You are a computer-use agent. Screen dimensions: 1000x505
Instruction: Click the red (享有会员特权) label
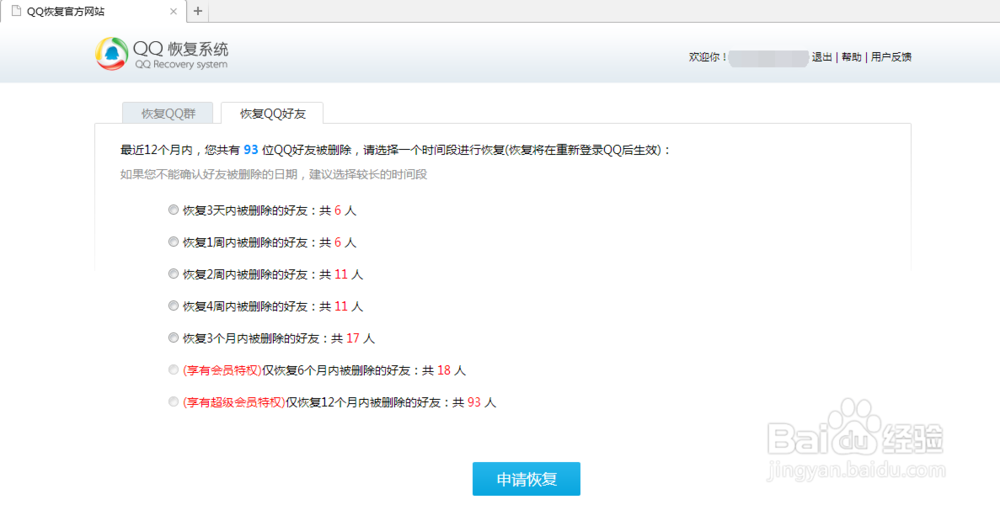pyautogui.click(x=222, y=370)
